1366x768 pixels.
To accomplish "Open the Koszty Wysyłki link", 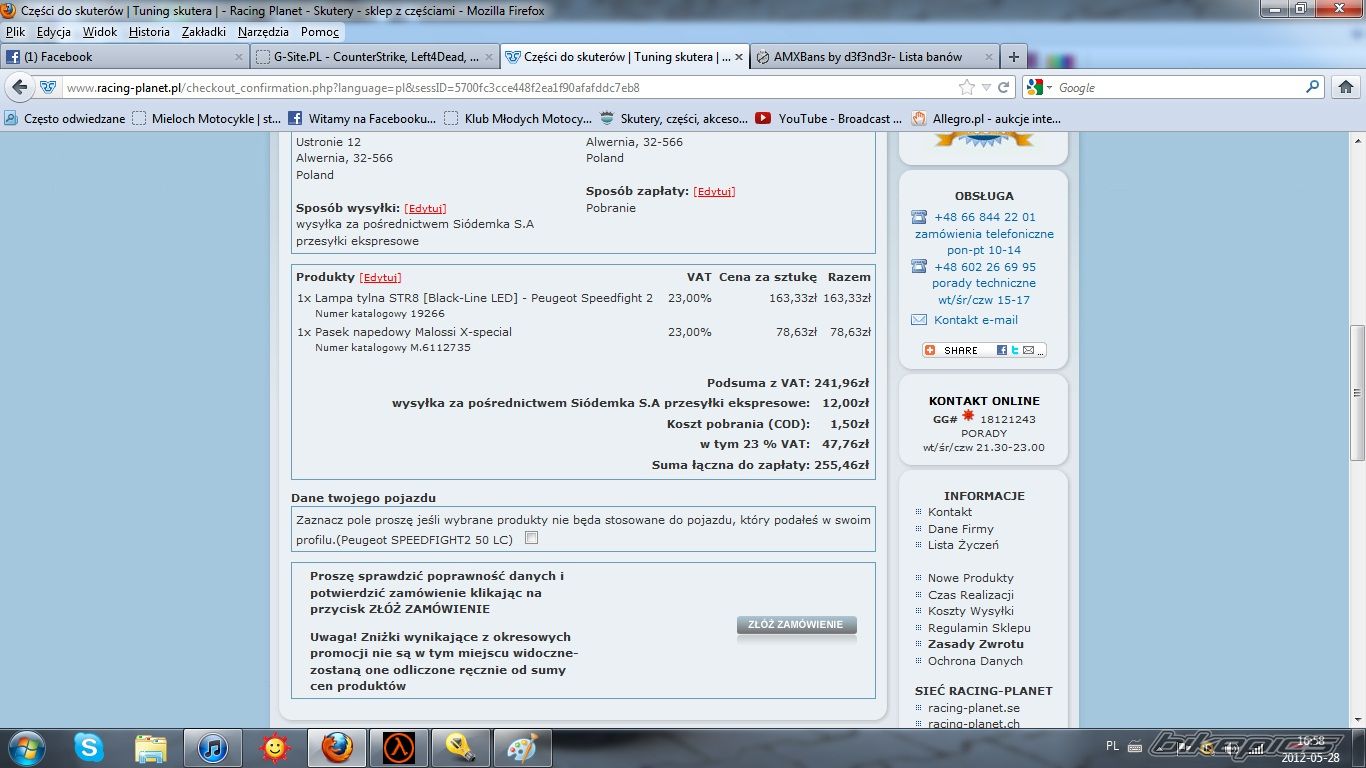I will click(x=971, y=611).
